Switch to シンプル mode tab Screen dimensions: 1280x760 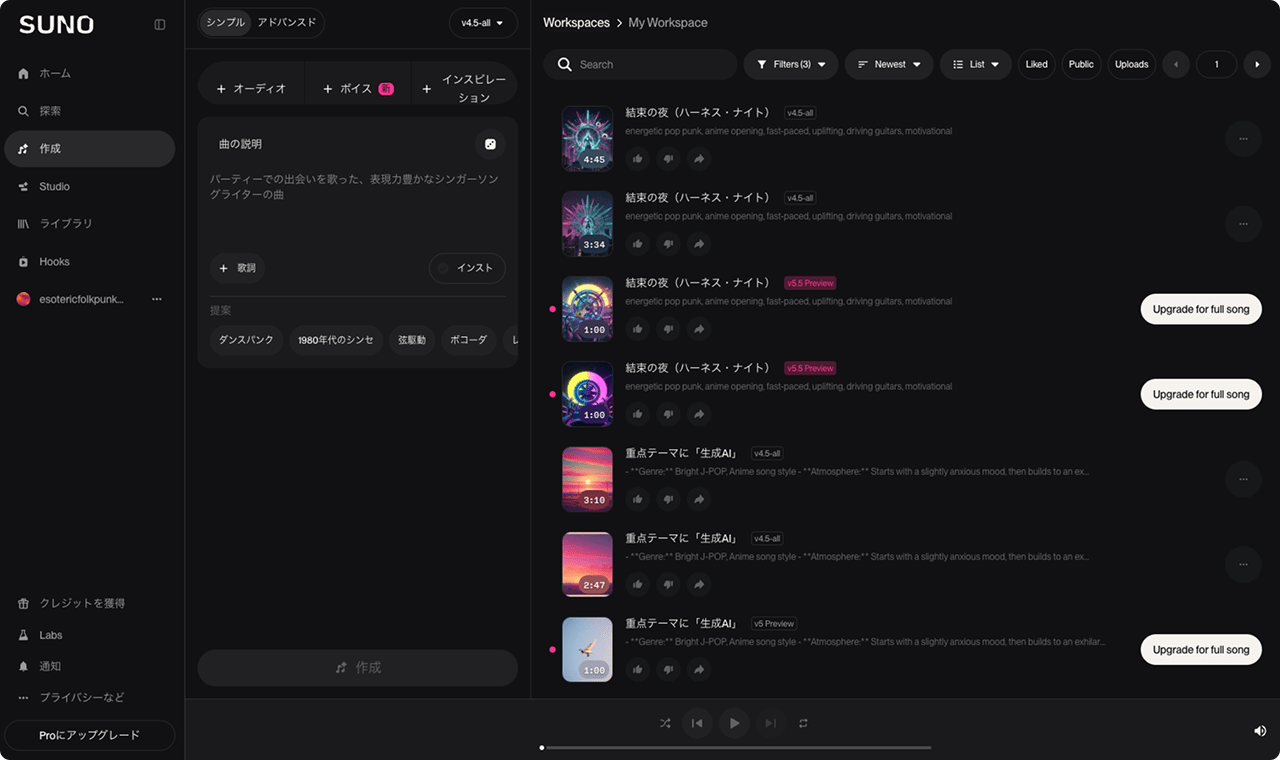tap(225, 23)
